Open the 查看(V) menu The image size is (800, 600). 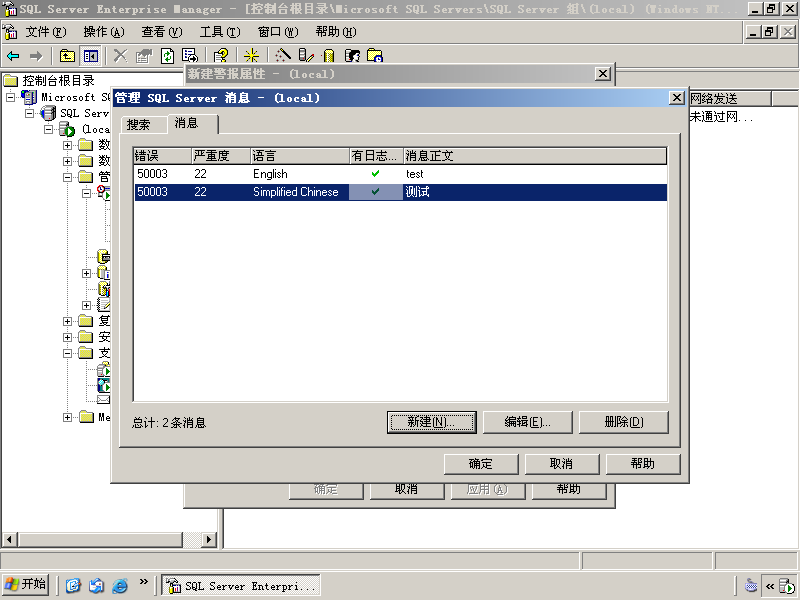pyautogui.click(x=162, y=32)
